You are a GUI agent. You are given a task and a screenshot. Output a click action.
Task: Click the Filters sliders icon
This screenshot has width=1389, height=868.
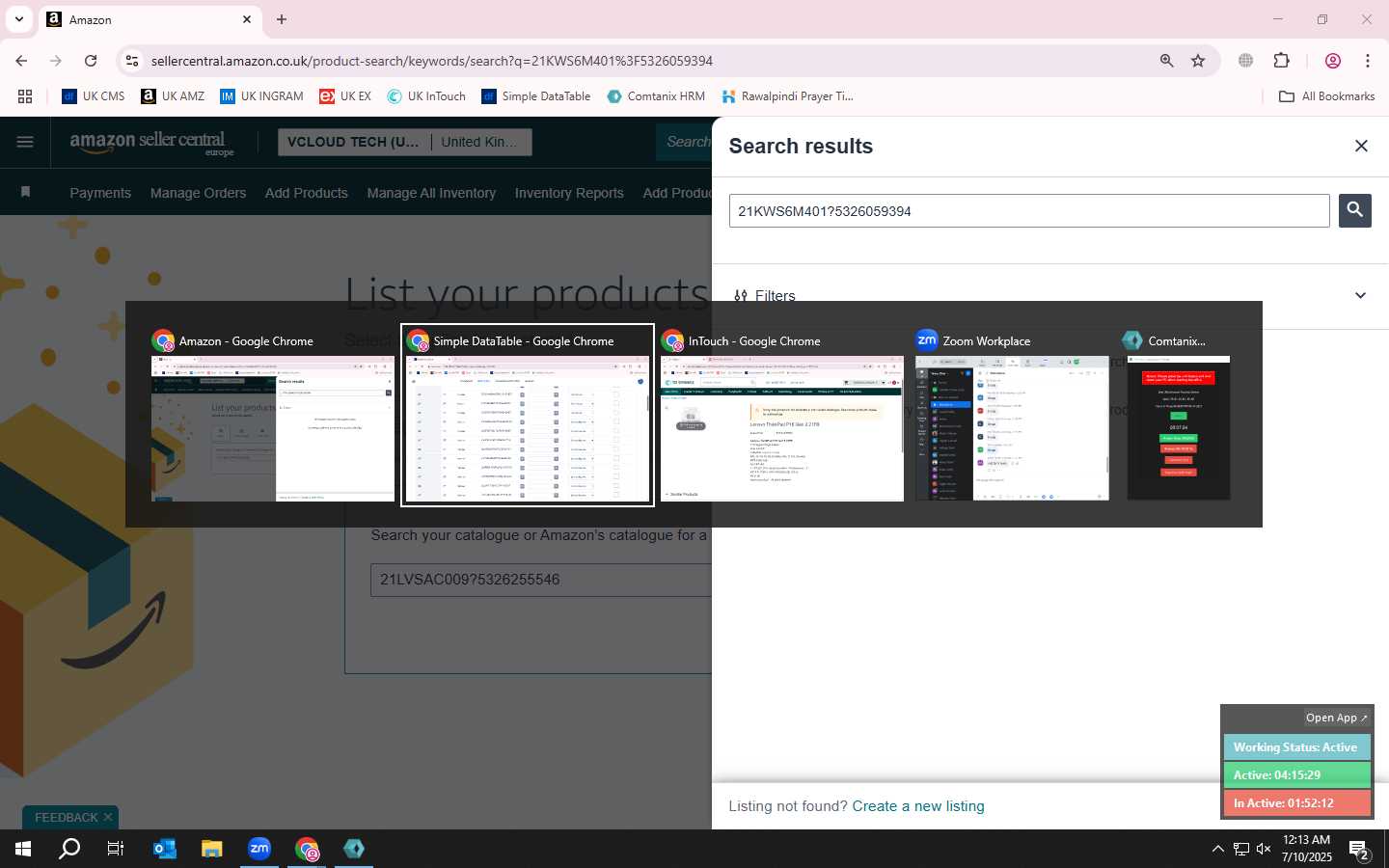click(741, 295)
